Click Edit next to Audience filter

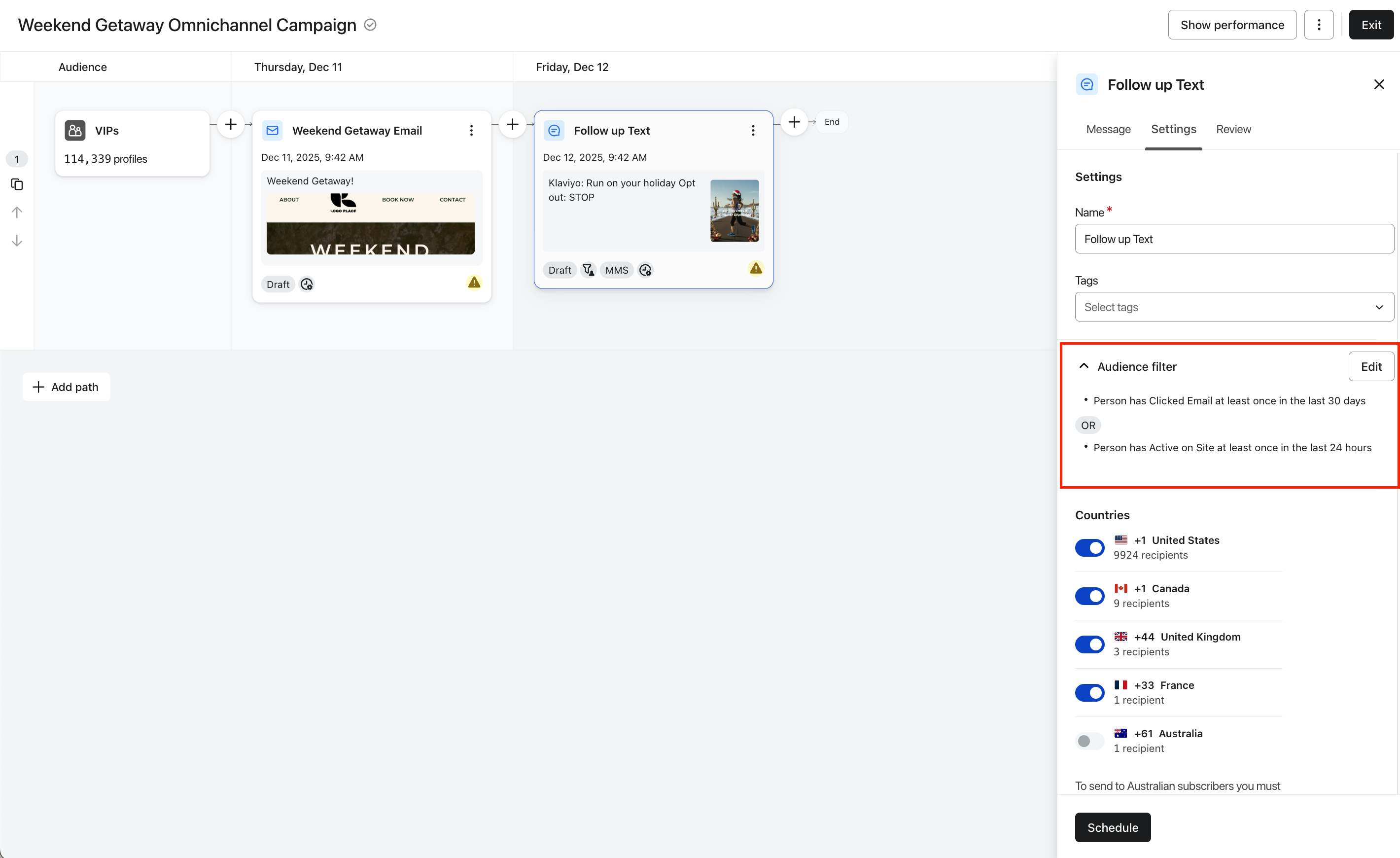coord(1370,366)
